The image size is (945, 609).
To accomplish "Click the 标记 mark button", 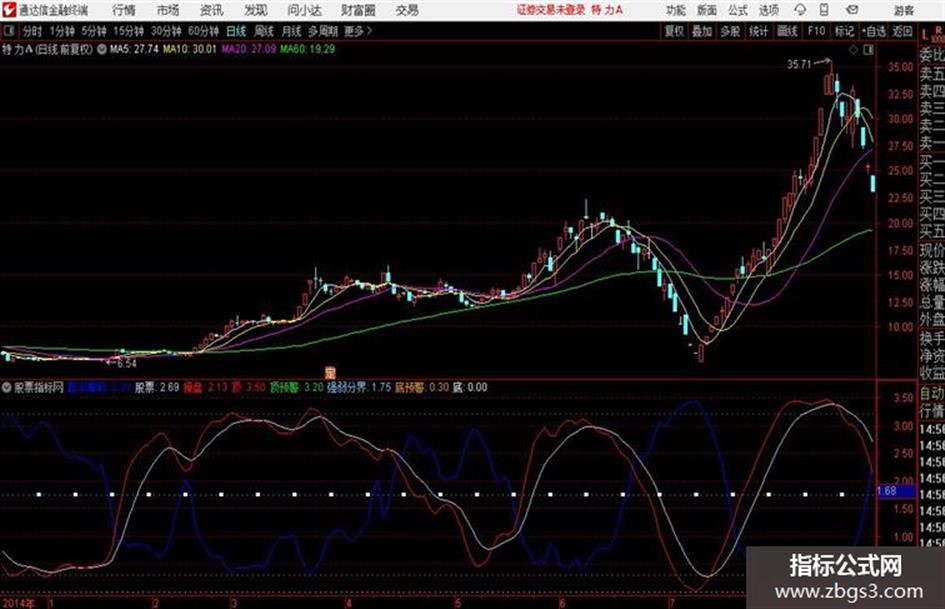I will coord(844,31).
